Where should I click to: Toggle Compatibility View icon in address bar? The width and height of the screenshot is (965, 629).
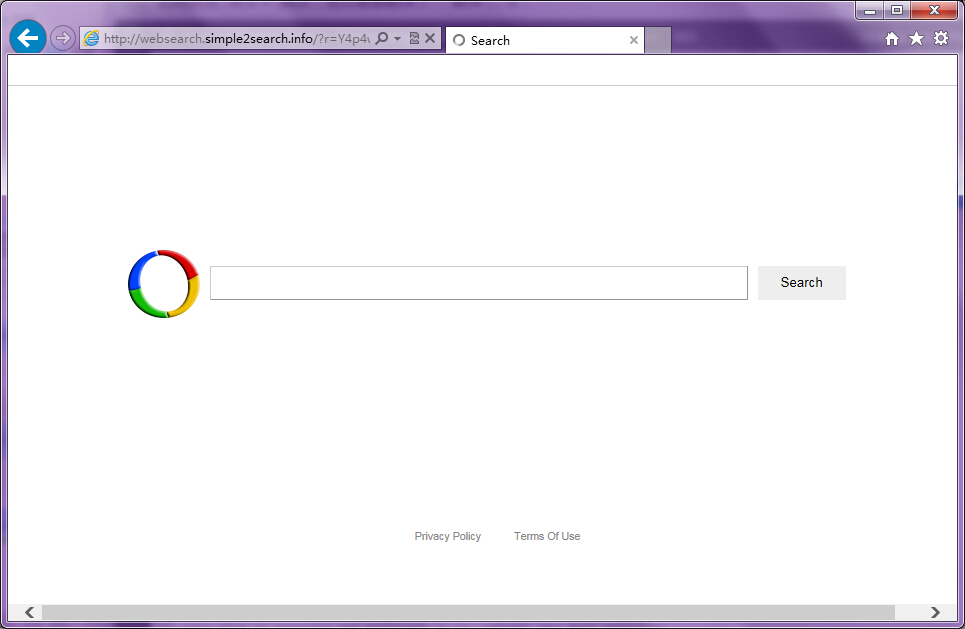pos(414,39)
